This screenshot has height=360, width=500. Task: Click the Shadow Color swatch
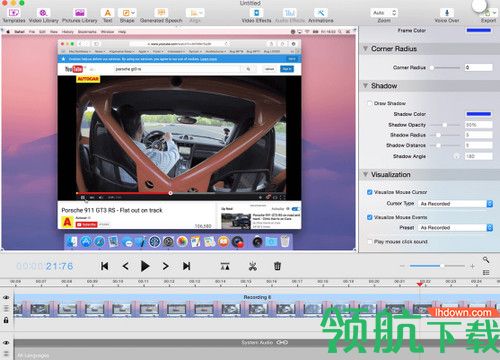[479, 114]
